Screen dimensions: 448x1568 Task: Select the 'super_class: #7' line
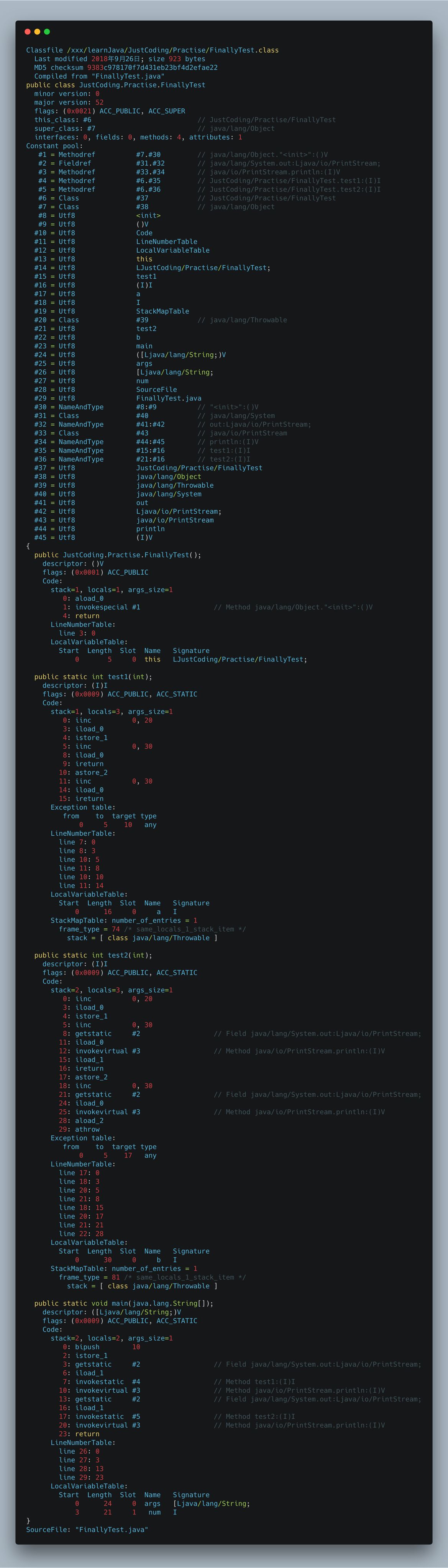154,129
